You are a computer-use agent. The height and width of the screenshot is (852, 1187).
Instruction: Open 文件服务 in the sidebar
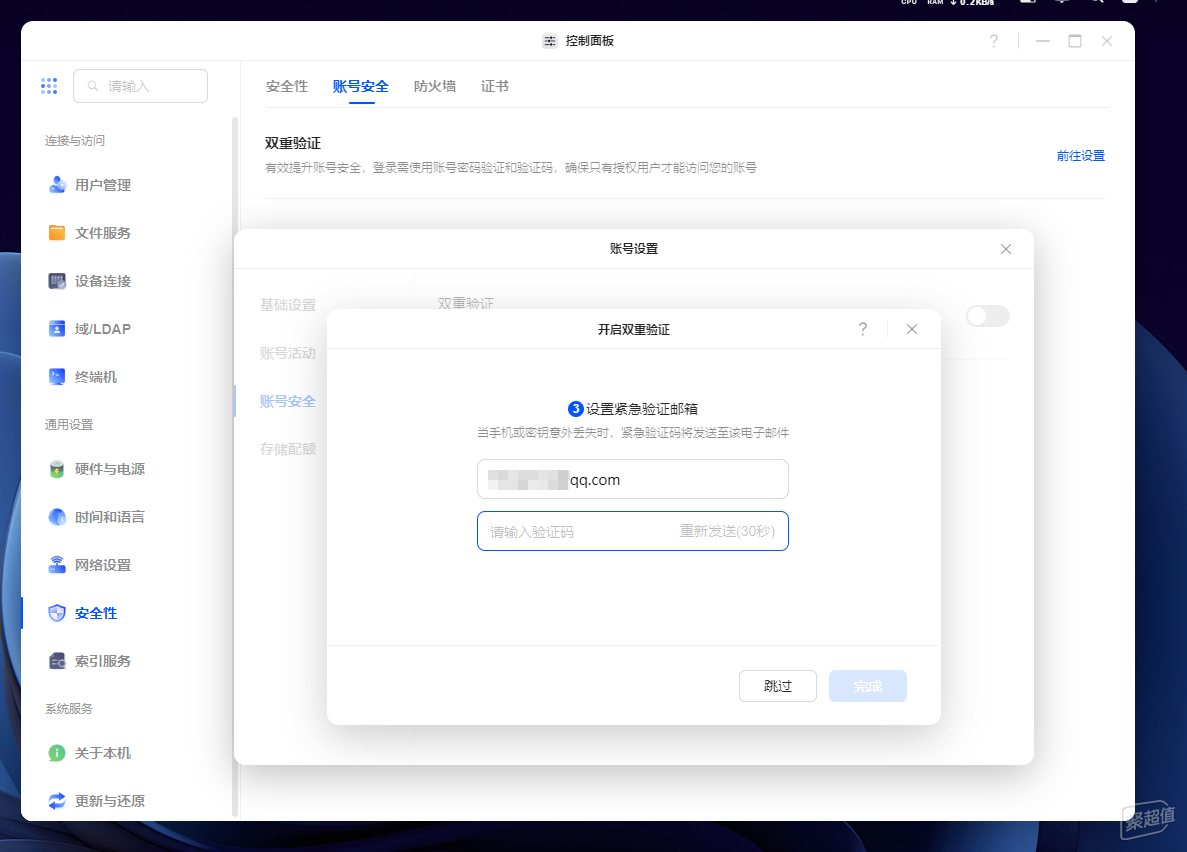click(103, 233)
